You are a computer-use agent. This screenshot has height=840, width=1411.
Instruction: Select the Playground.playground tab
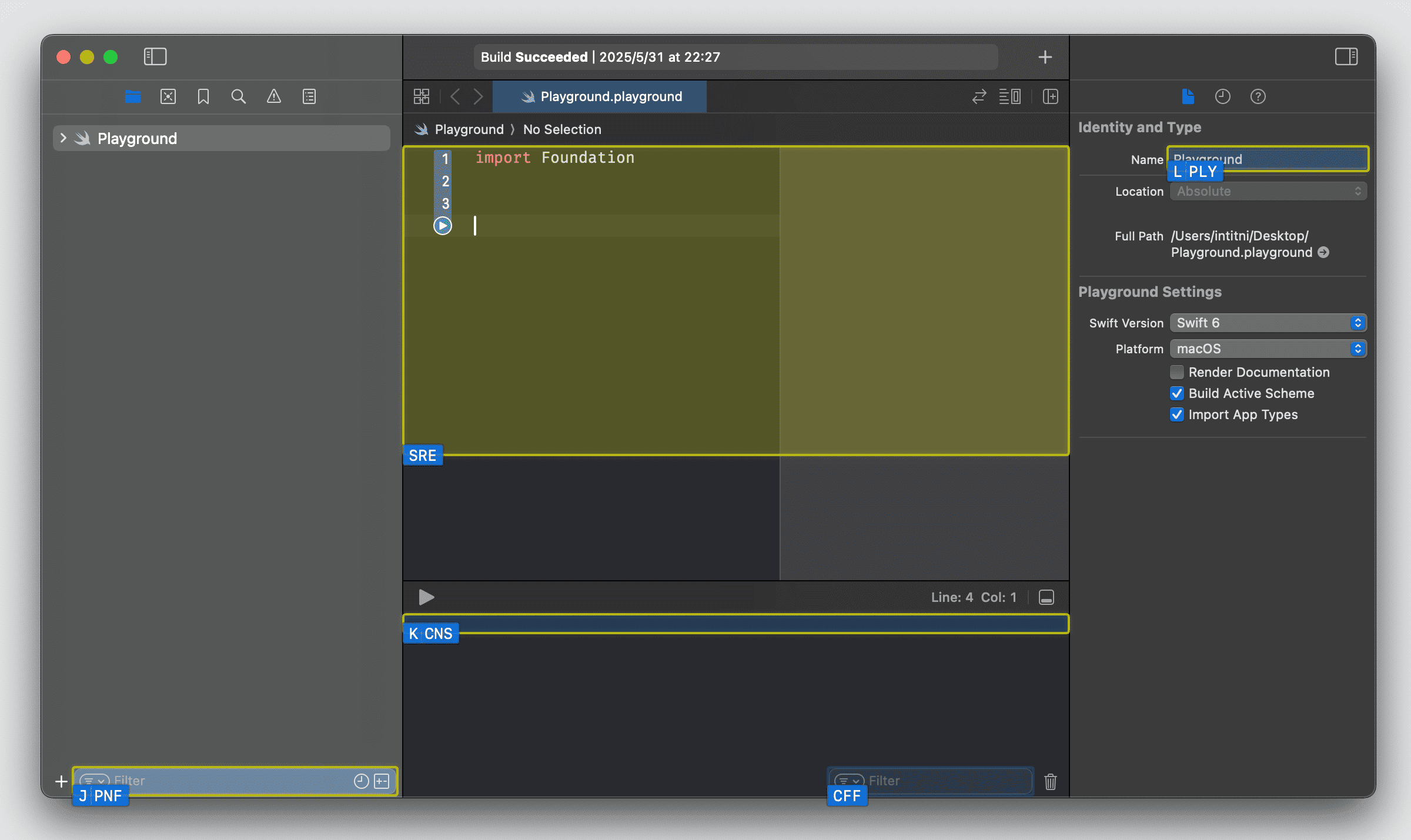599,96
